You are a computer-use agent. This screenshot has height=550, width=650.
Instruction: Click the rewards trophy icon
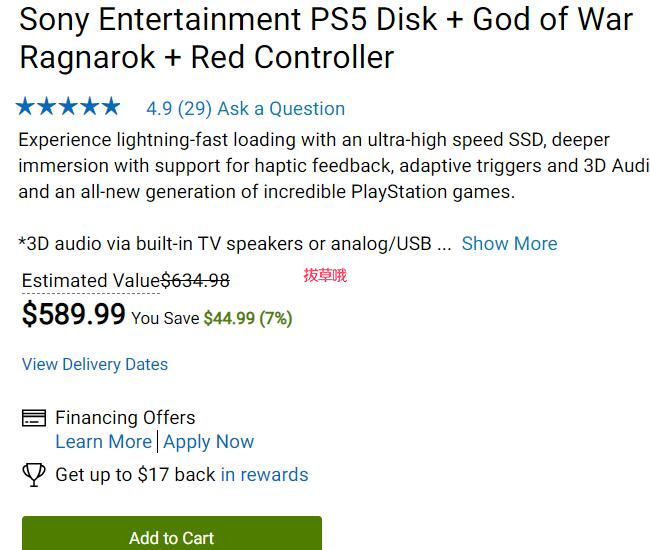pyautogui.click(x=34, y=475)
